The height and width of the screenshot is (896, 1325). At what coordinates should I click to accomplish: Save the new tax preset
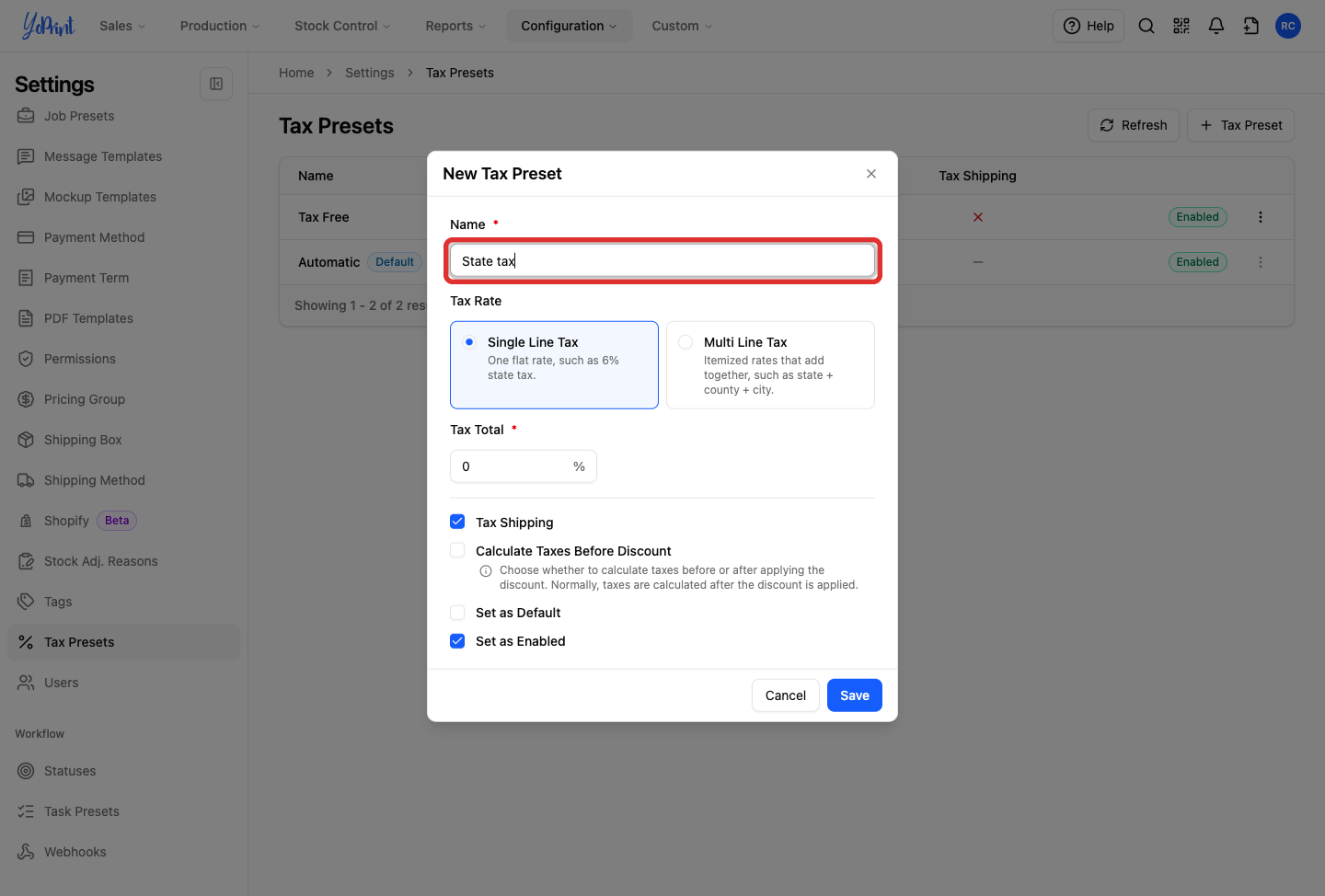coord(855,695)
